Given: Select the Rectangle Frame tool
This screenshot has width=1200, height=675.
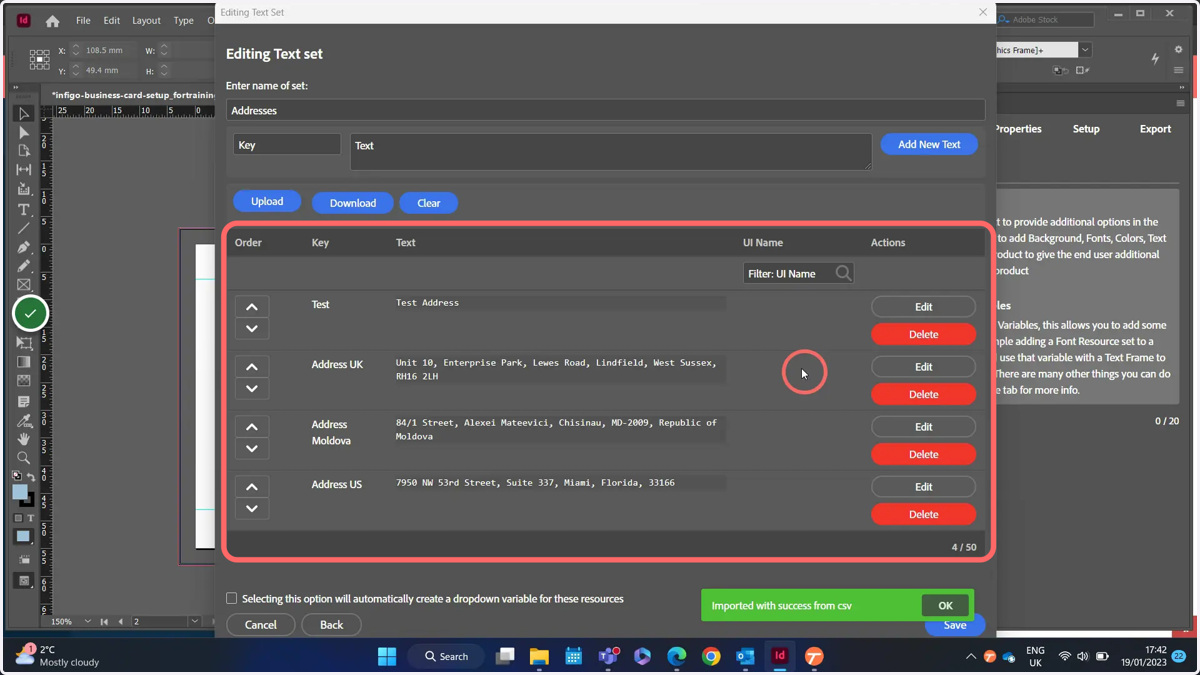Looking at the screenshot, I should coord(24,285).
